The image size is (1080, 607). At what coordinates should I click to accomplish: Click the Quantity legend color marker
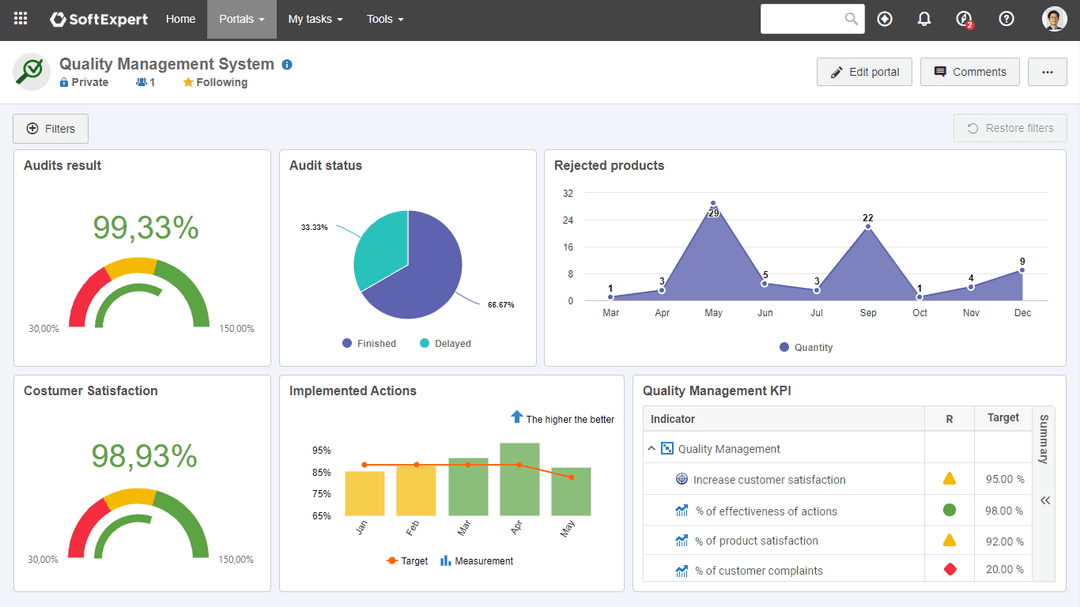pyautogui.click(x=784, y=347)
